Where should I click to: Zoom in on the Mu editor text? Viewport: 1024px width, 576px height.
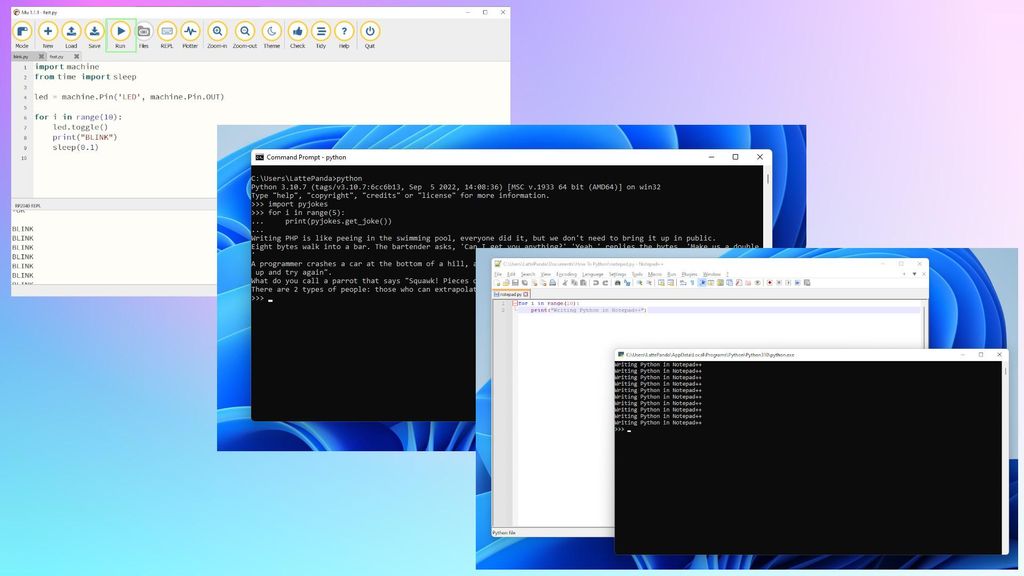pyautogui.click(x=217, y=32)
